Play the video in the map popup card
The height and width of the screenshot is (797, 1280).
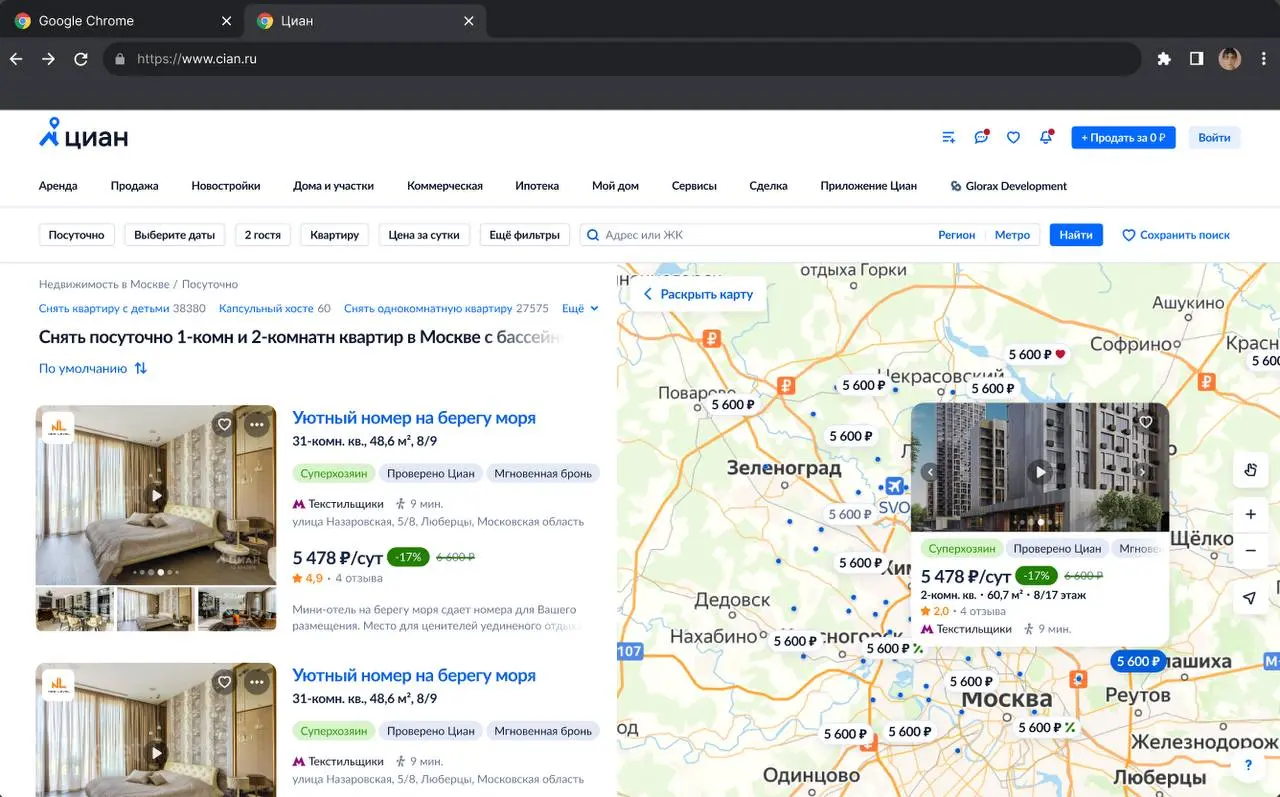[x=1040, y=471]
